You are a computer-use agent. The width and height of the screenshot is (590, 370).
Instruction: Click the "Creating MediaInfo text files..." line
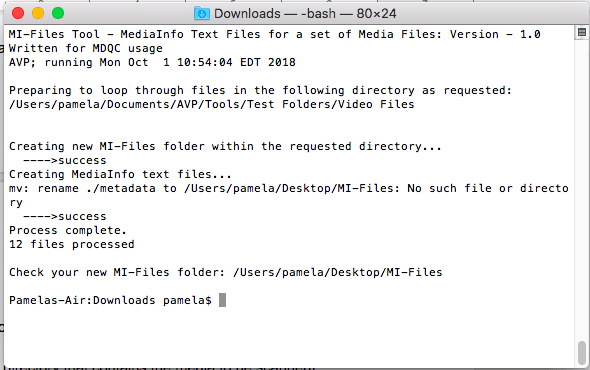point(120,174)
